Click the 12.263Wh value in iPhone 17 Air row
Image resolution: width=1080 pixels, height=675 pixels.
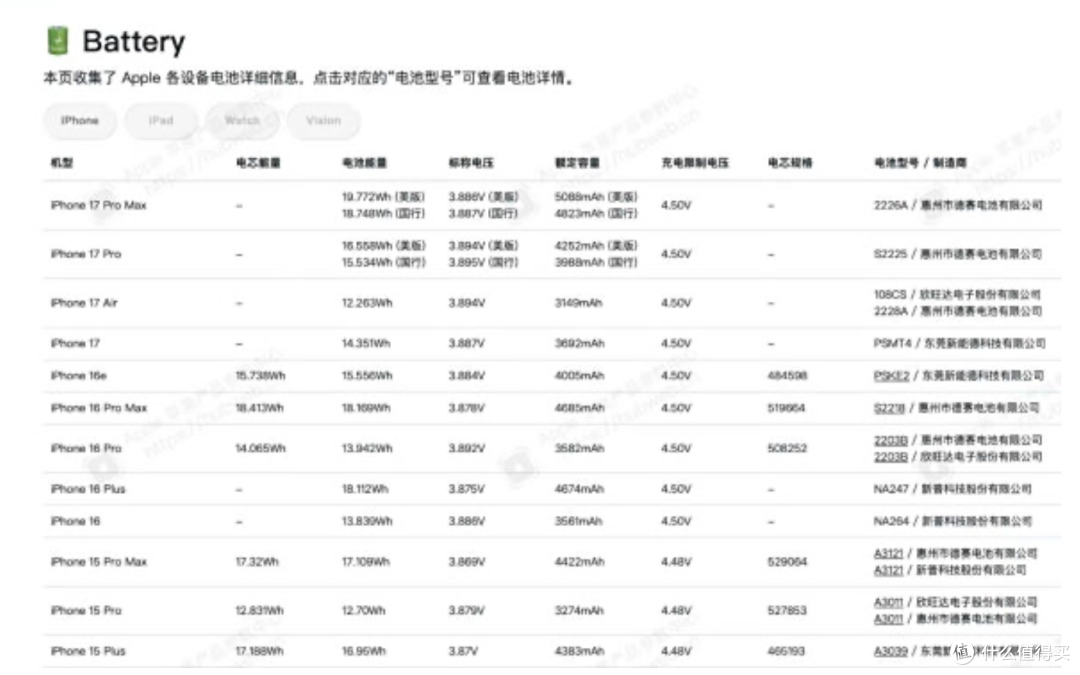click(x=367, y=302)
